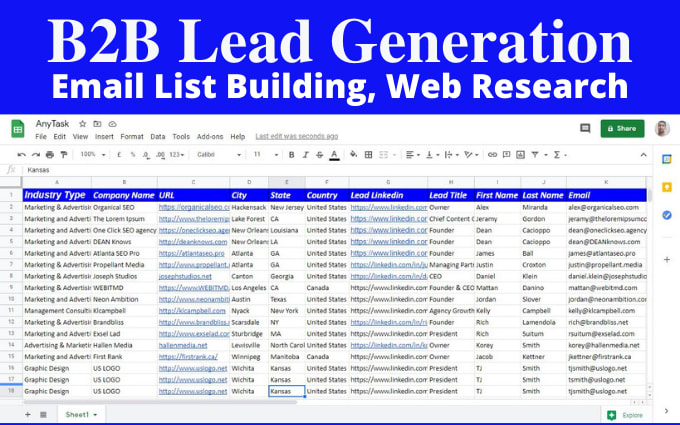Click the Undo arrow in toolbar
Viewport: 680px width, 425px height.
[22, 155]
